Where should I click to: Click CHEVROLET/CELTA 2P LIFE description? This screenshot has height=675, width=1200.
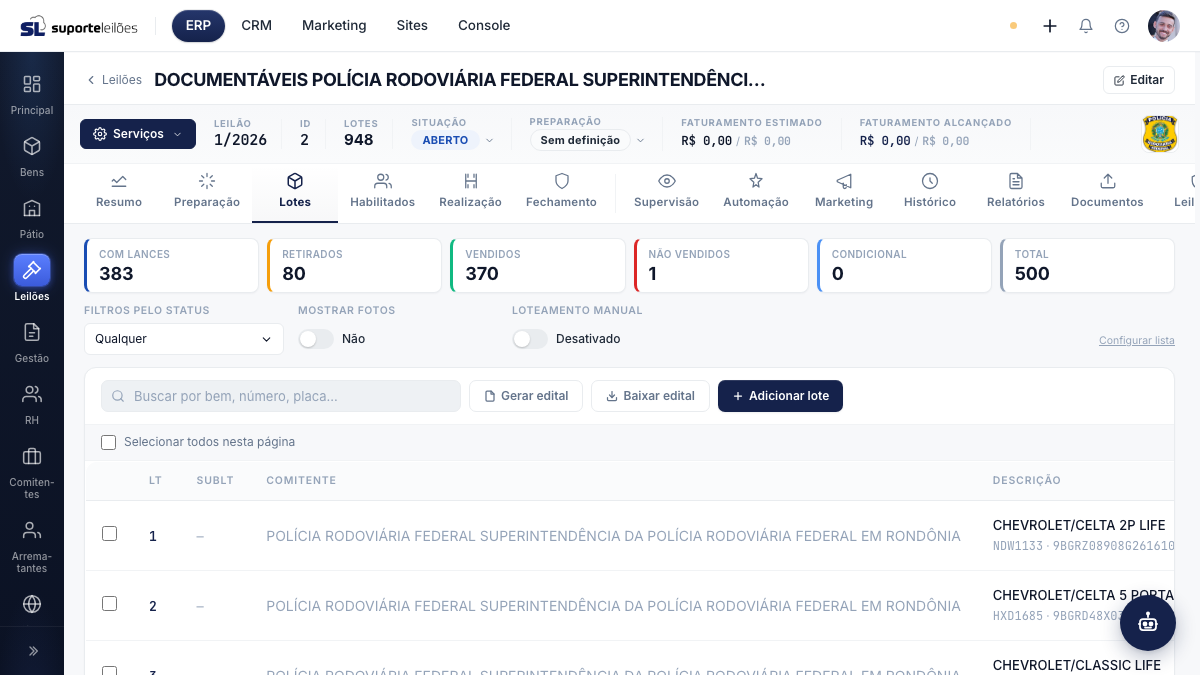point(1079,525)
